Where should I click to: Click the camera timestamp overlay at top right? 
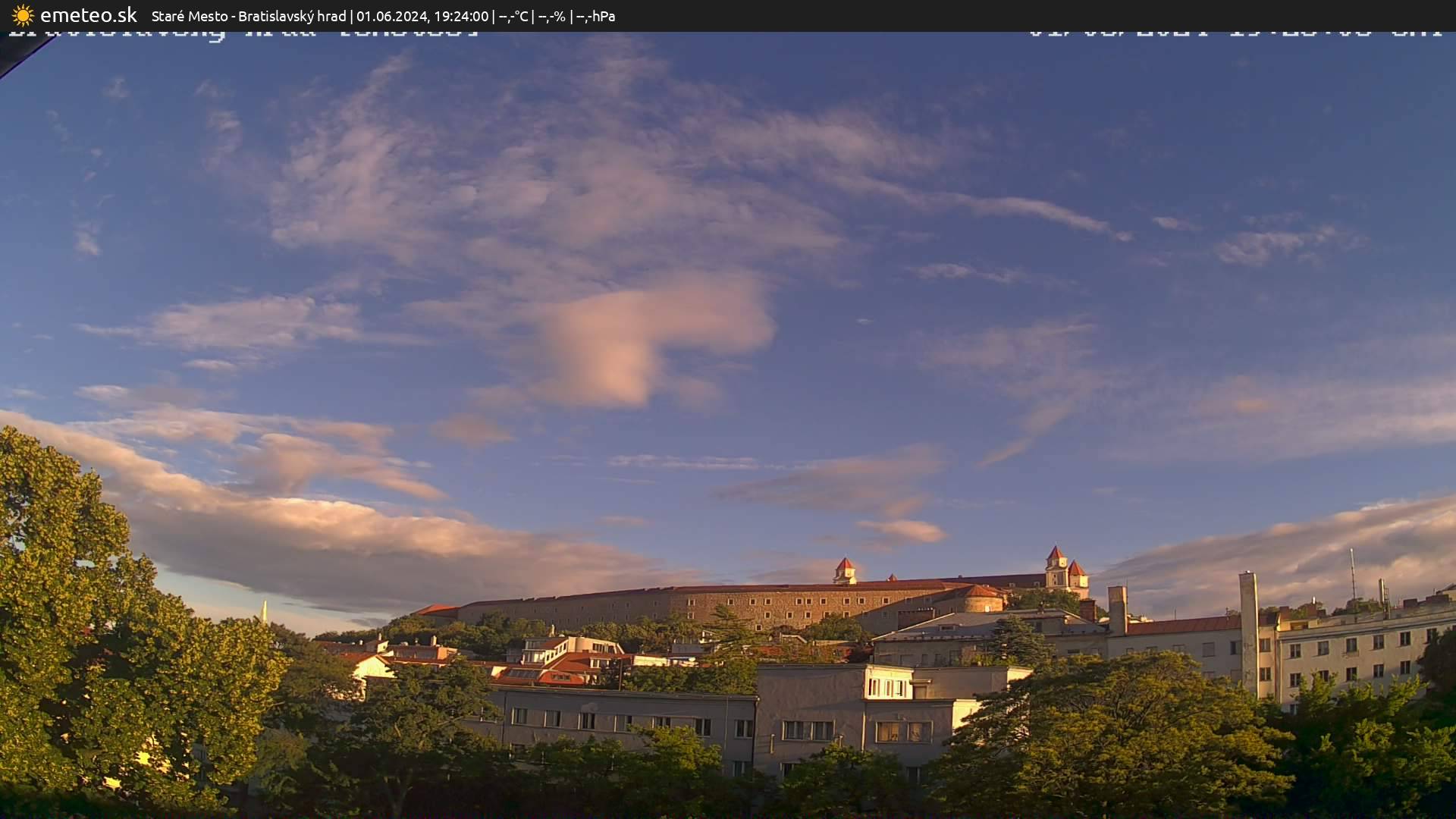[x=1236, y=33]
